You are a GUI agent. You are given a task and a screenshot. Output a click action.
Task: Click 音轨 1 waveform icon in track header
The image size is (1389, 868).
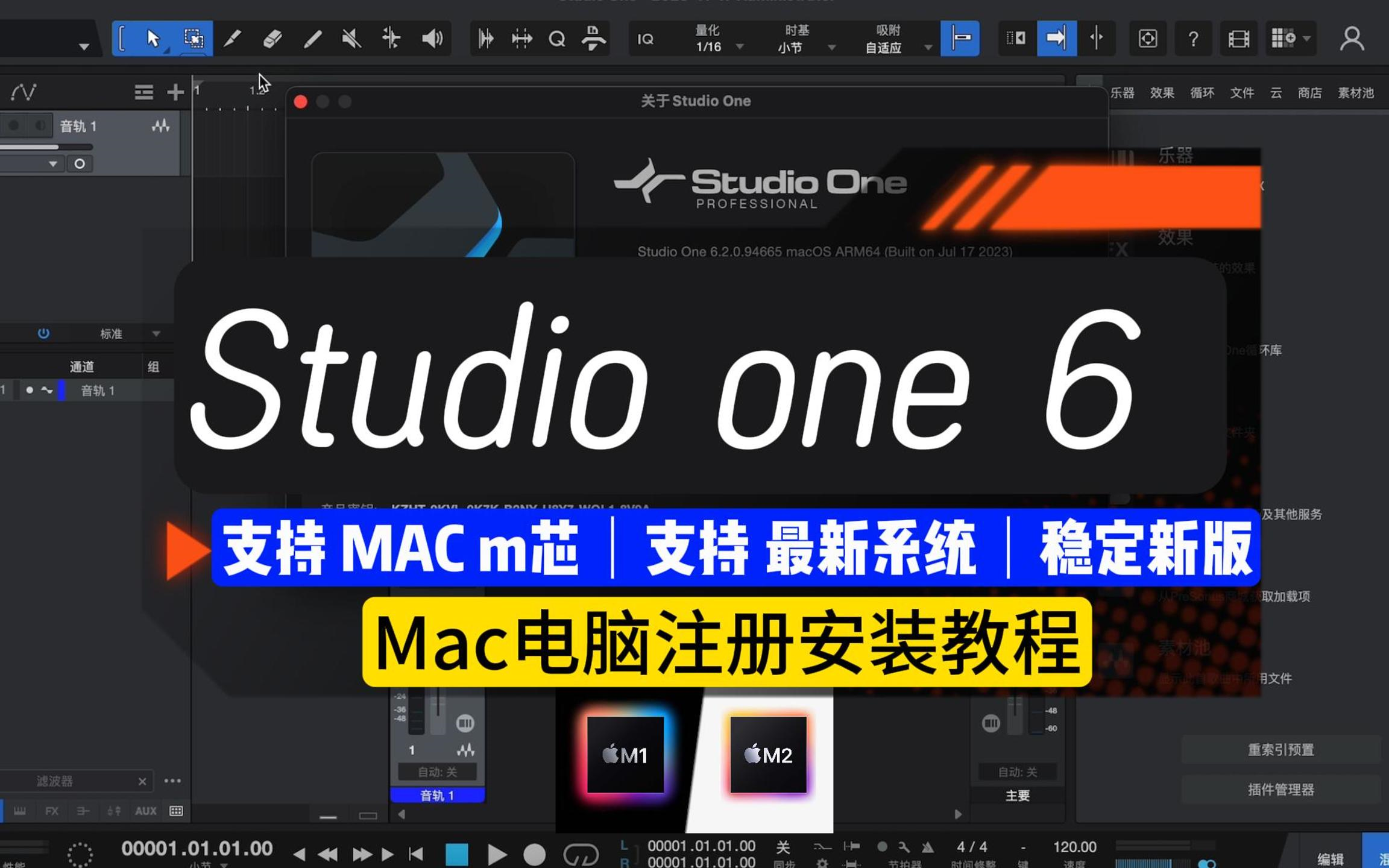[x=160, y=125]
